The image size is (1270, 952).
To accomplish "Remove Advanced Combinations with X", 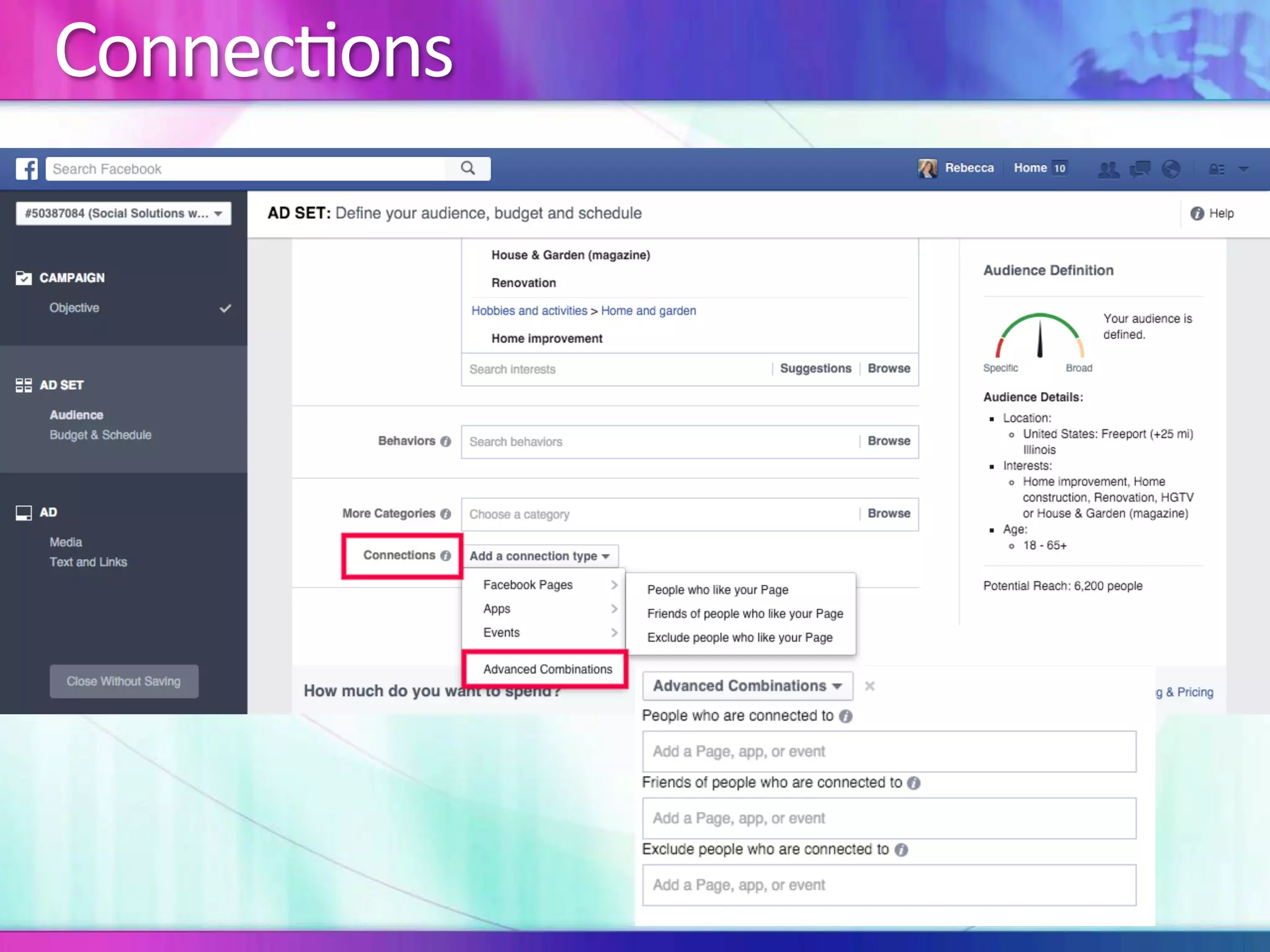I will tap(869, 686).
